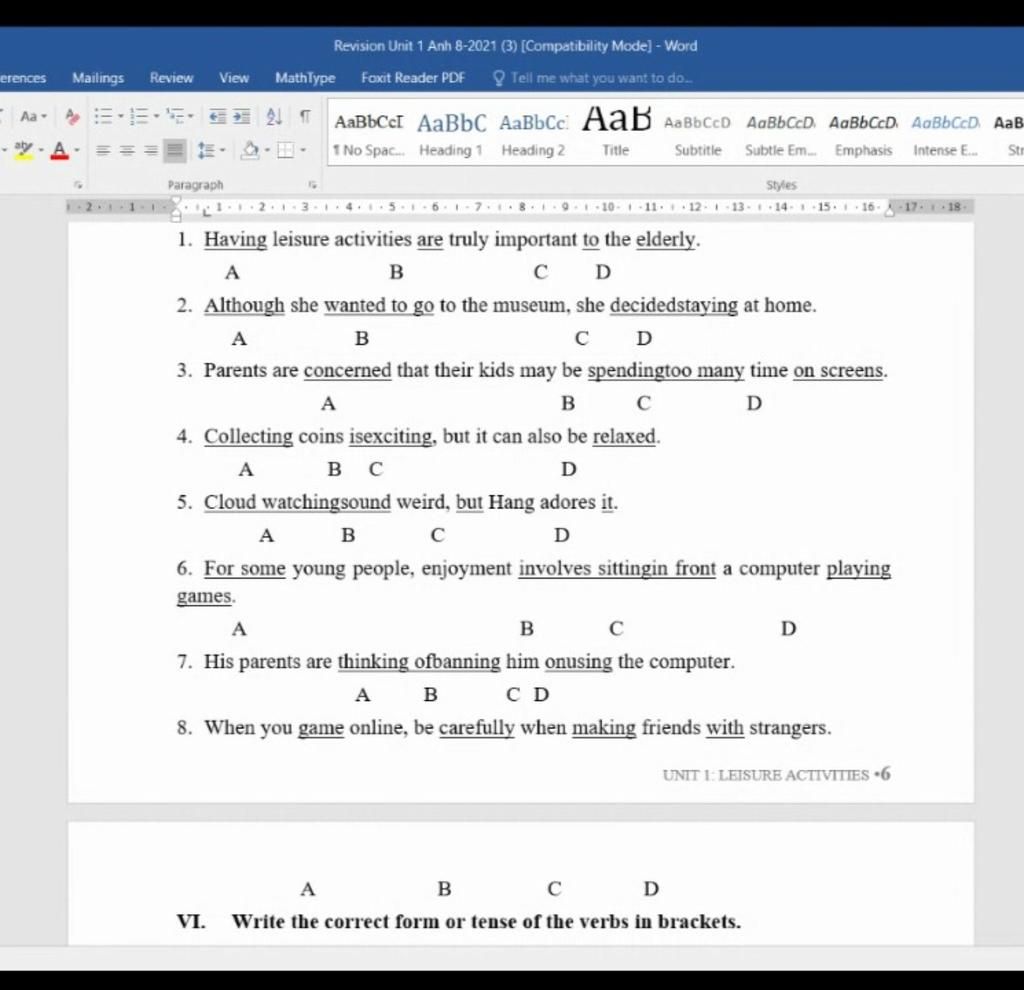Open the Font settings dialog launcher
This screenshot has height=990, width=1024.
pos(78,185)
